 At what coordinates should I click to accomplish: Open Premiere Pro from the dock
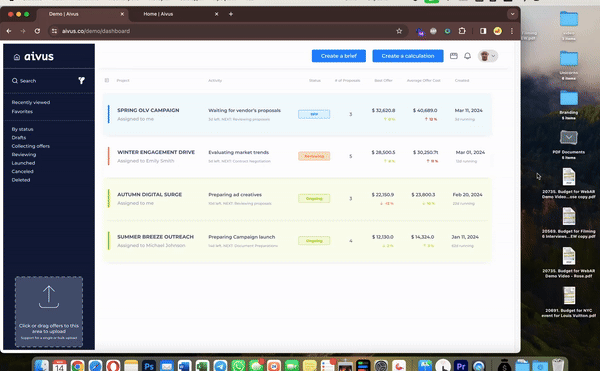pos(461,366)
